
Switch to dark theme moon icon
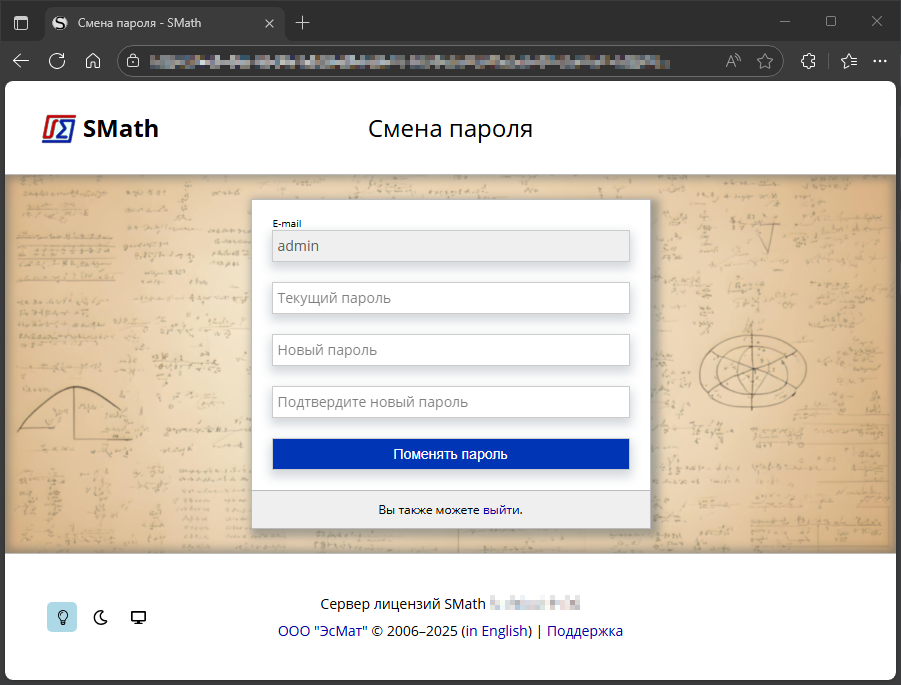(x=101, y=617)
